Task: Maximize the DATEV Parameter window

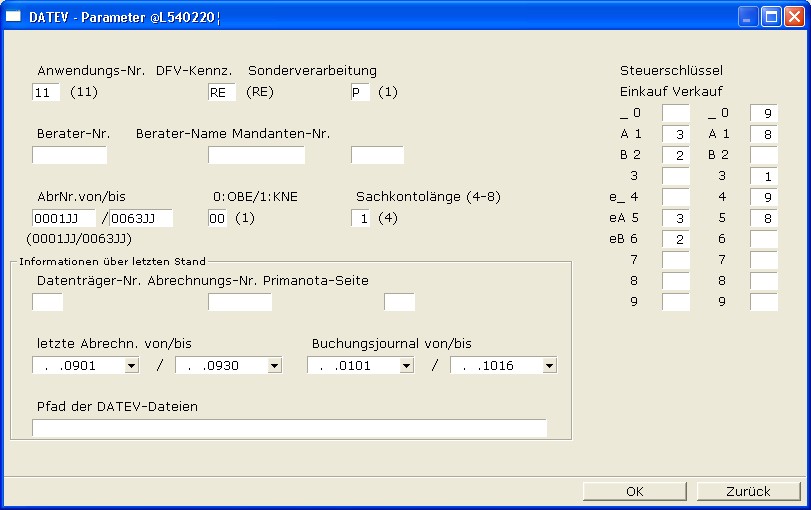Action: [x=771, y=16]
